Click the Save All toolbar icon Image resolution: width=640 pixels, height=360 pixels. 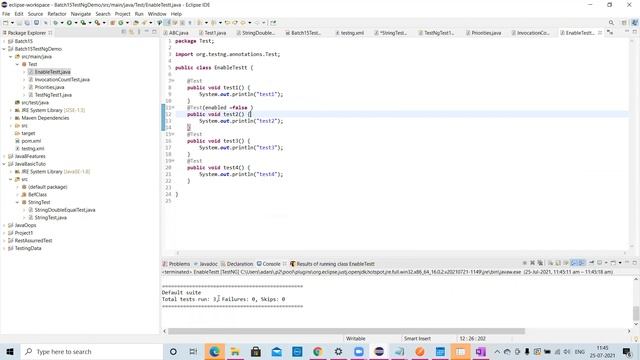coord(27,23)
